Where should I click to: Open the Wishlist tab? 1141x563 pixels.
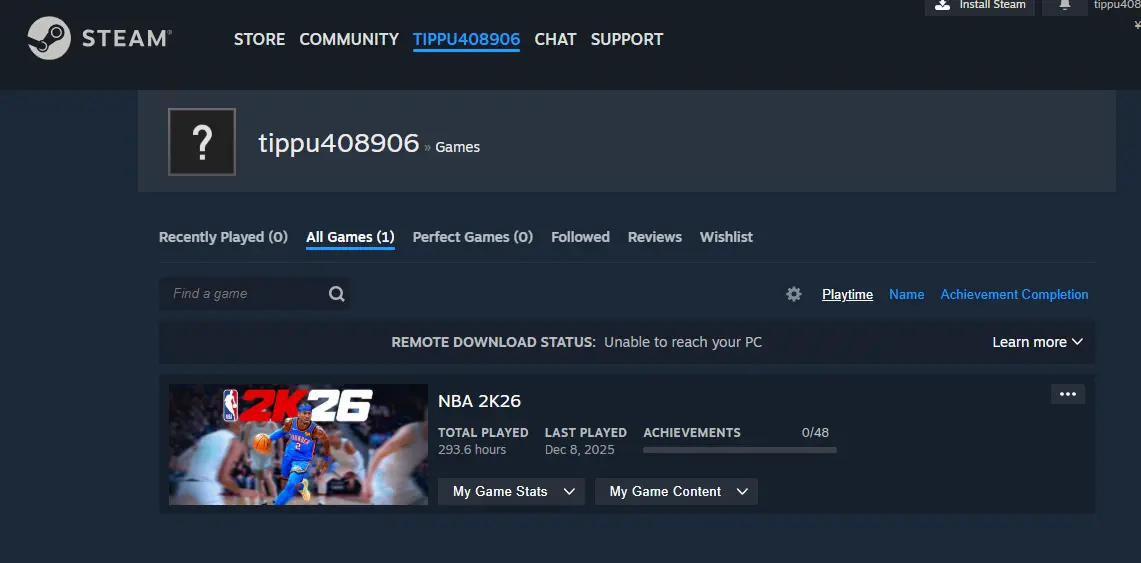[x=726, y=237]
